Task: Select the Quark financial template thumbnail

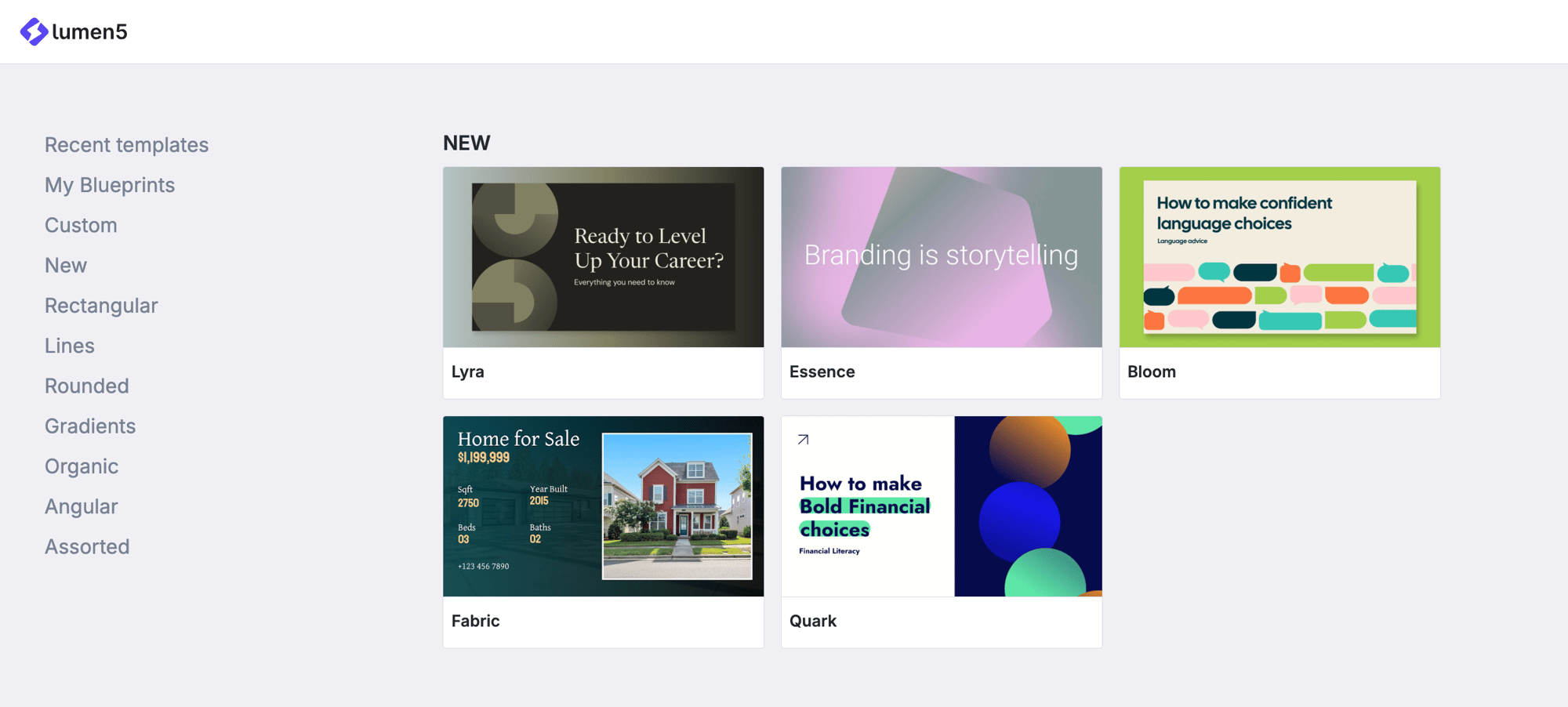Action: 941,506
